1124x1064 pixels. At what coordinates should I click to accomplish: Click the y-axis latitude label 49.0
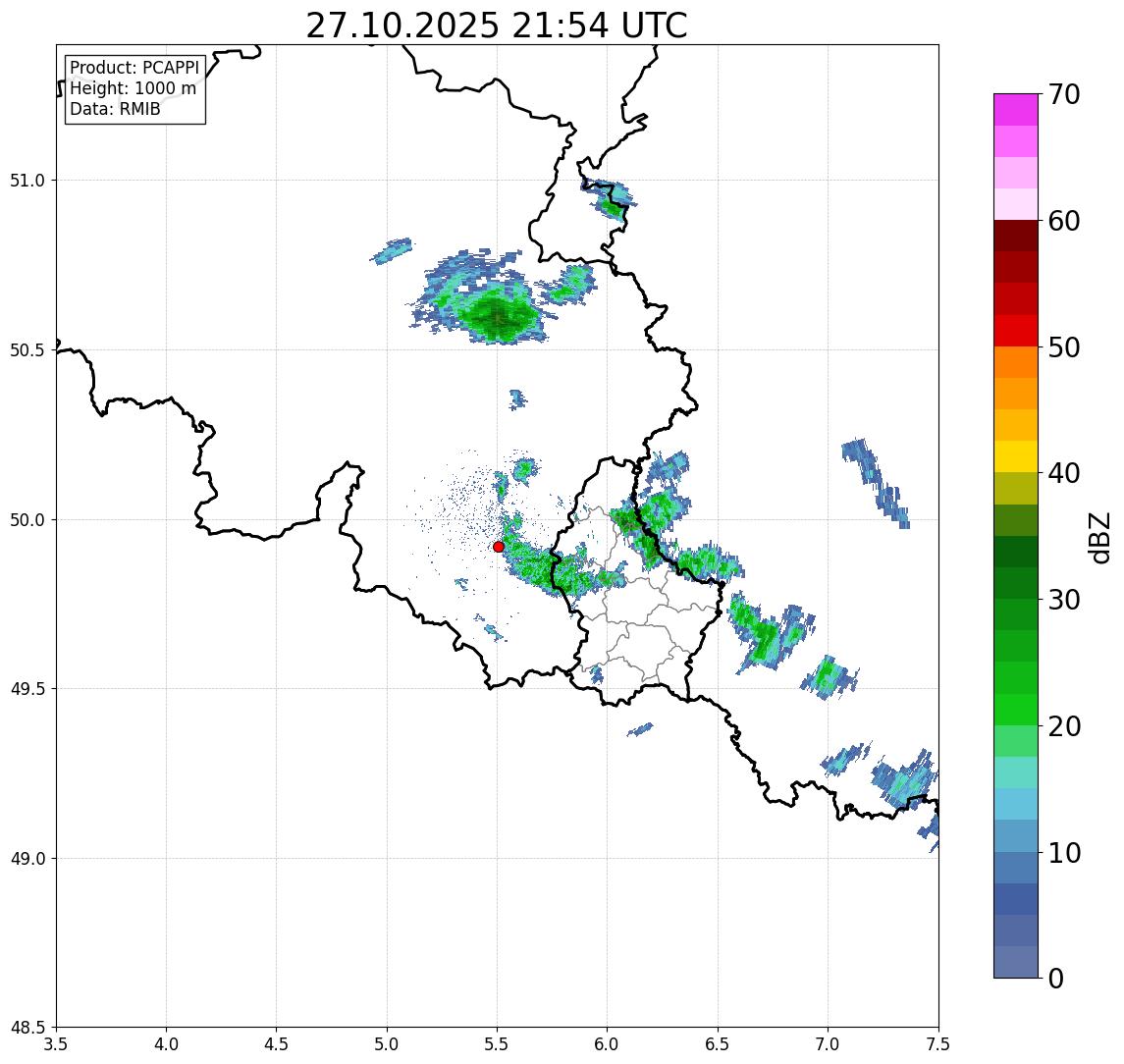pos(27,858)
